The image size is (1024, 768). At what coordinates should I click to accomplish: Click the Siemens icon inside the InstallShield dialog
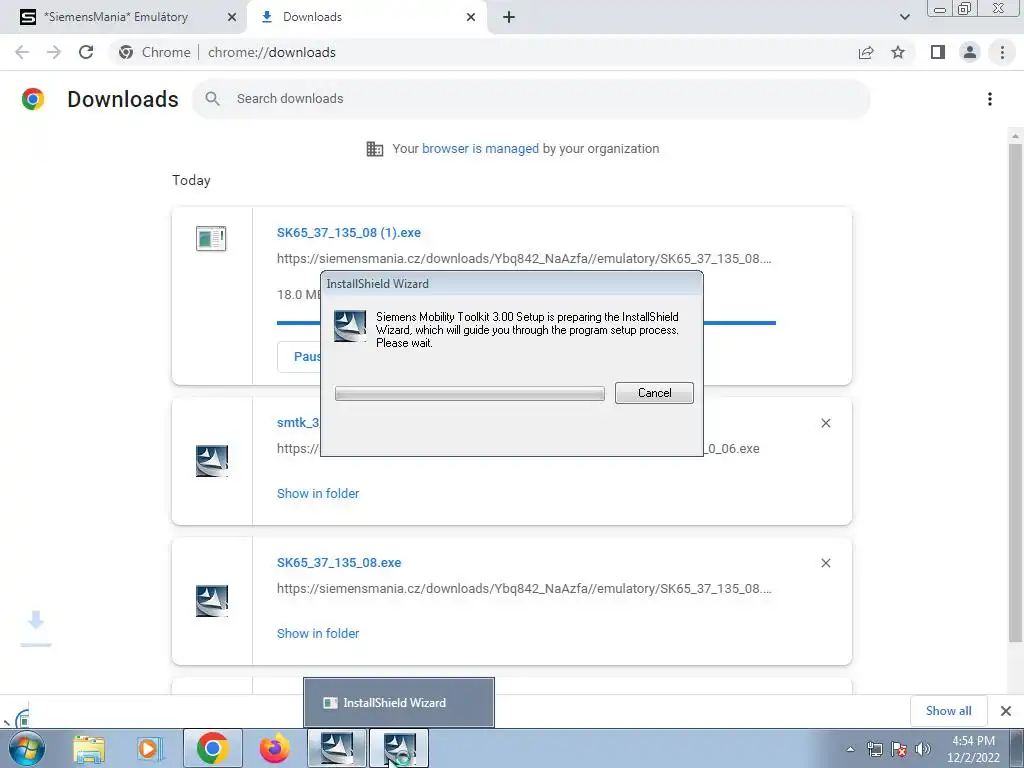[349, 326]
